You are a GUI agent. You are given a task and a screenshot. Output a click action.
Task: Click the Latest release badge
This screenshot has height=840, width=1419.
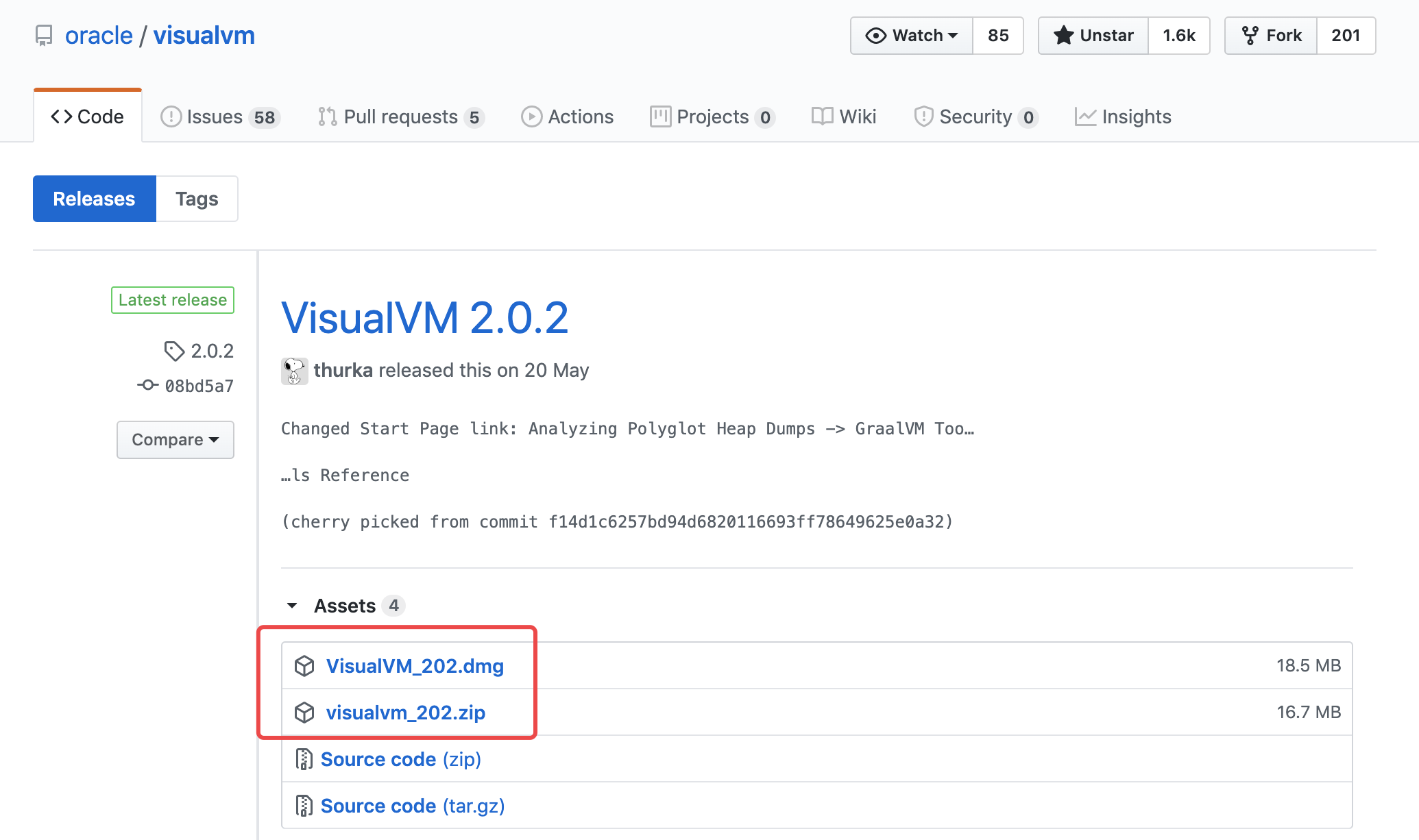[x=173, y=300]
